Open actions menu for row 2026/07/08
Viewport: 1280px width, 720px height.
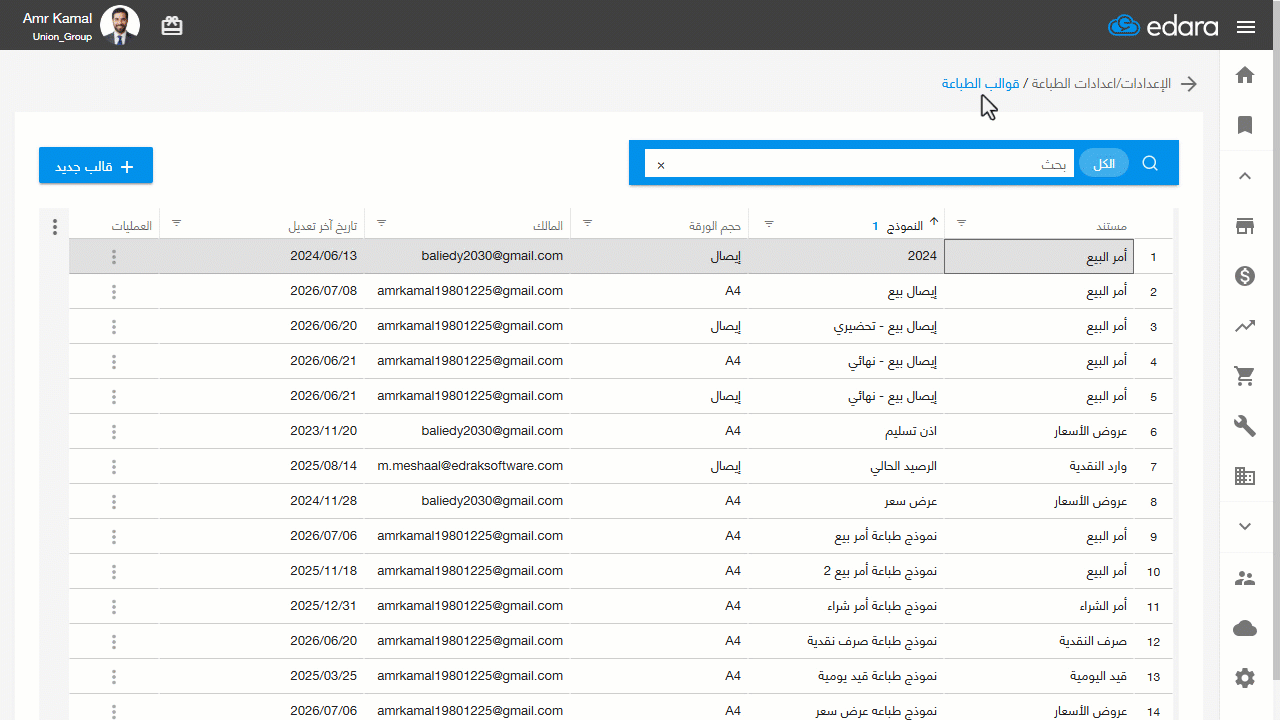pos(114,292)
